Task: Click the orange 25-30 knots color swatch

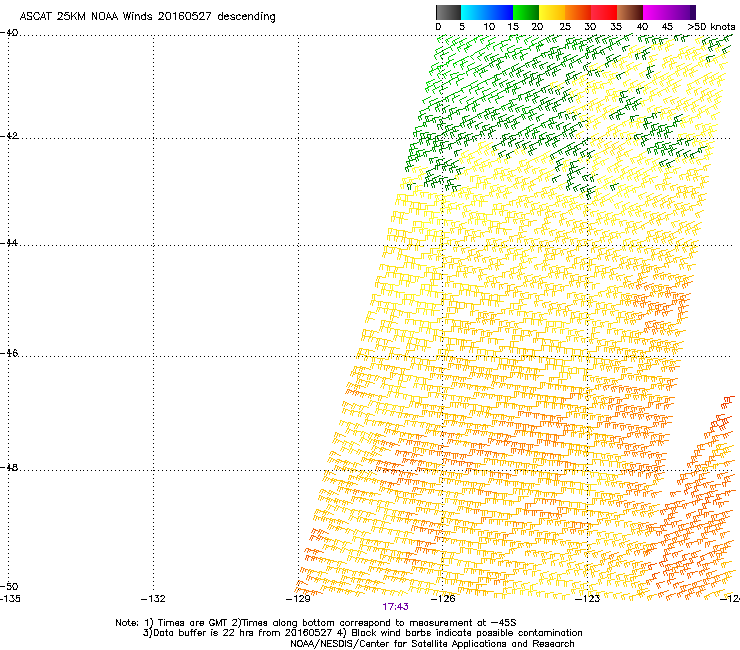Action: point(578,12)
